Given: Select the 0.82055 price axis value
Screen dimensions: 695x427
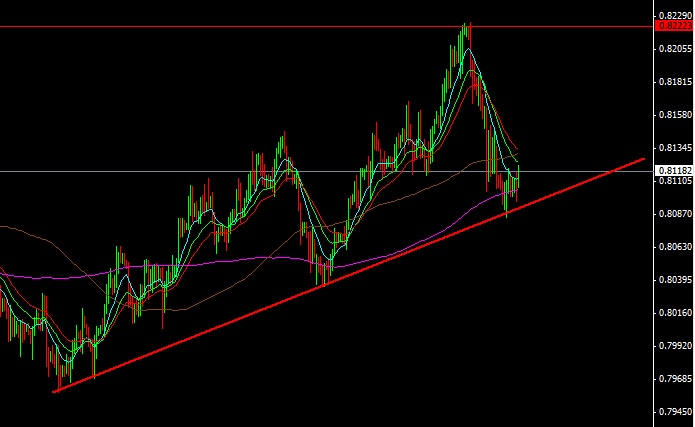Looking at the screenshot, I should [675, 49].
